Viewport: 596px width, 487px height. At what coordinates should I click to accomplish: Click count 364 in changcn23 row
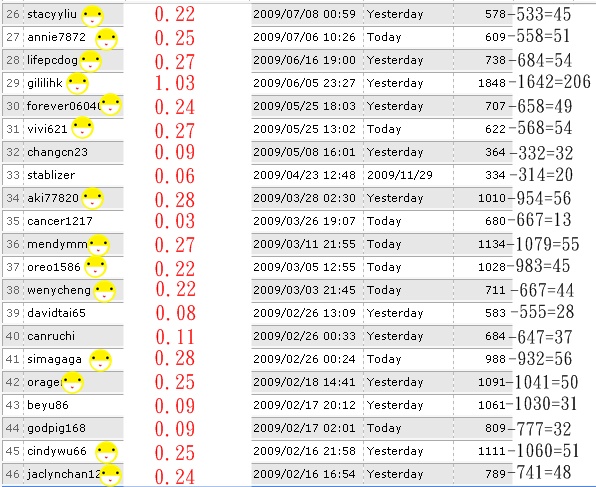pos(495,152)
